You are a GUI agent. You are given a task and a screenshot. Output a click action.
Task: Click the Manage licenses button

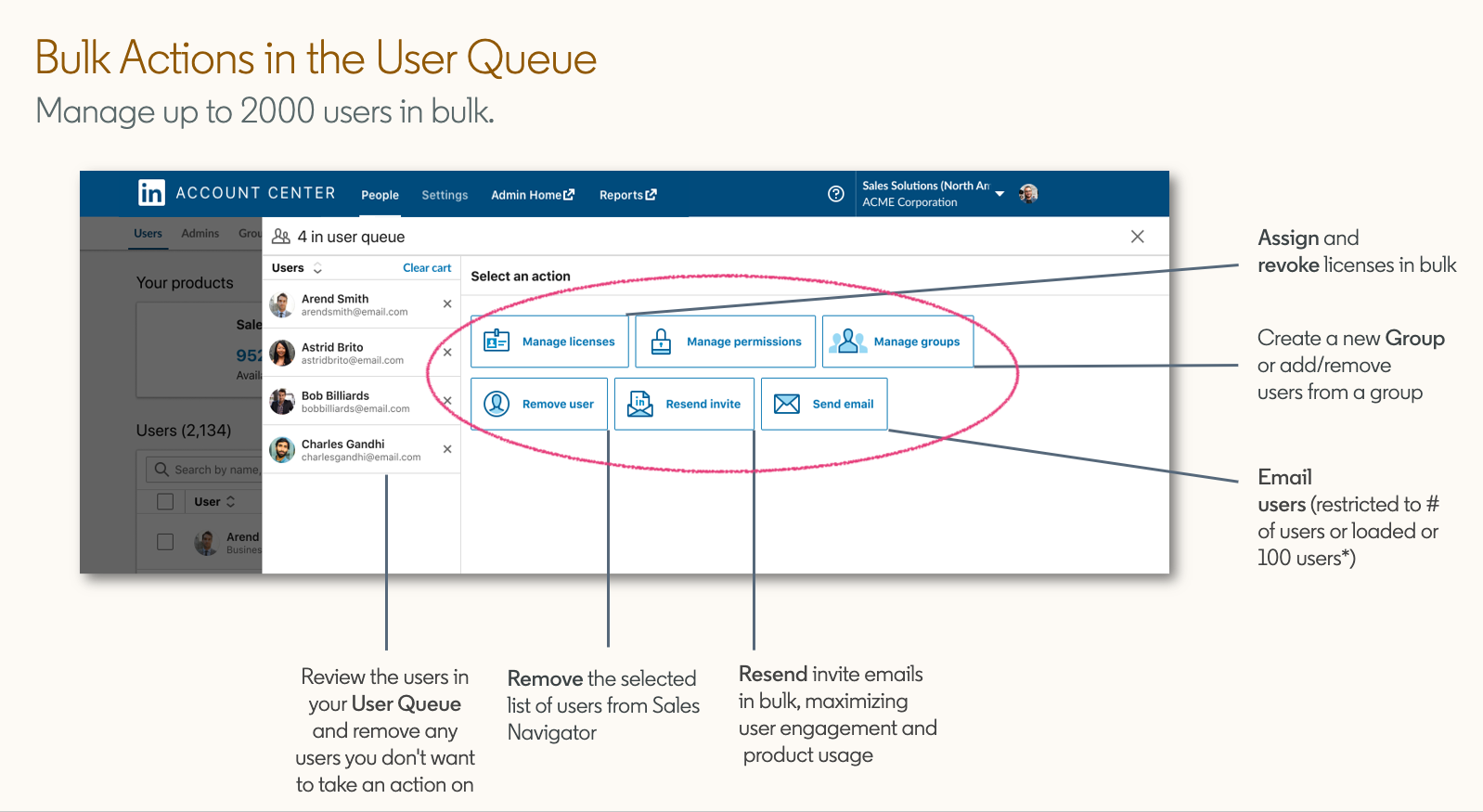pyautogui.click(x=549, y=342)
